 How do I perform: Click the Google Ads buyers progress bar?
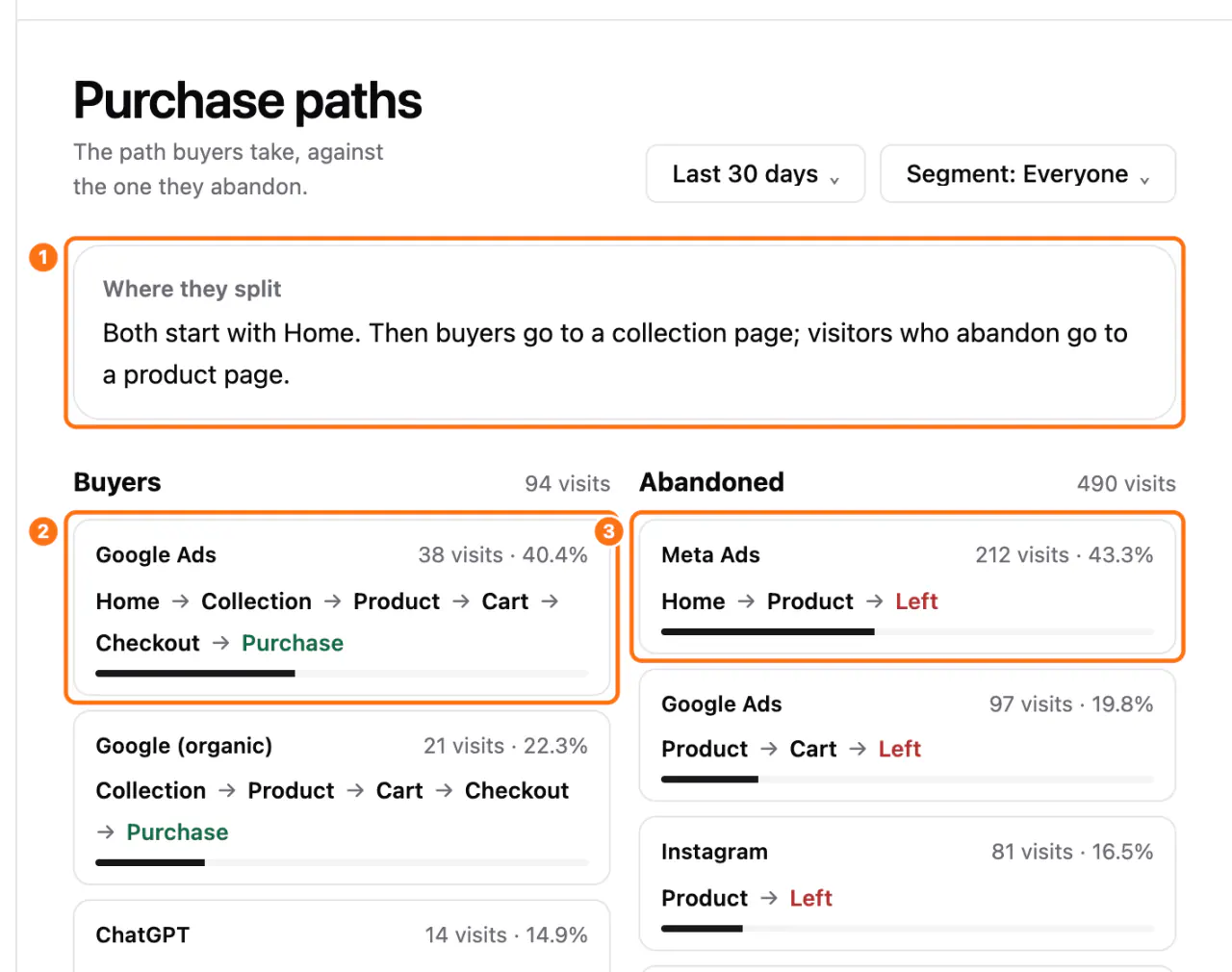342,674
